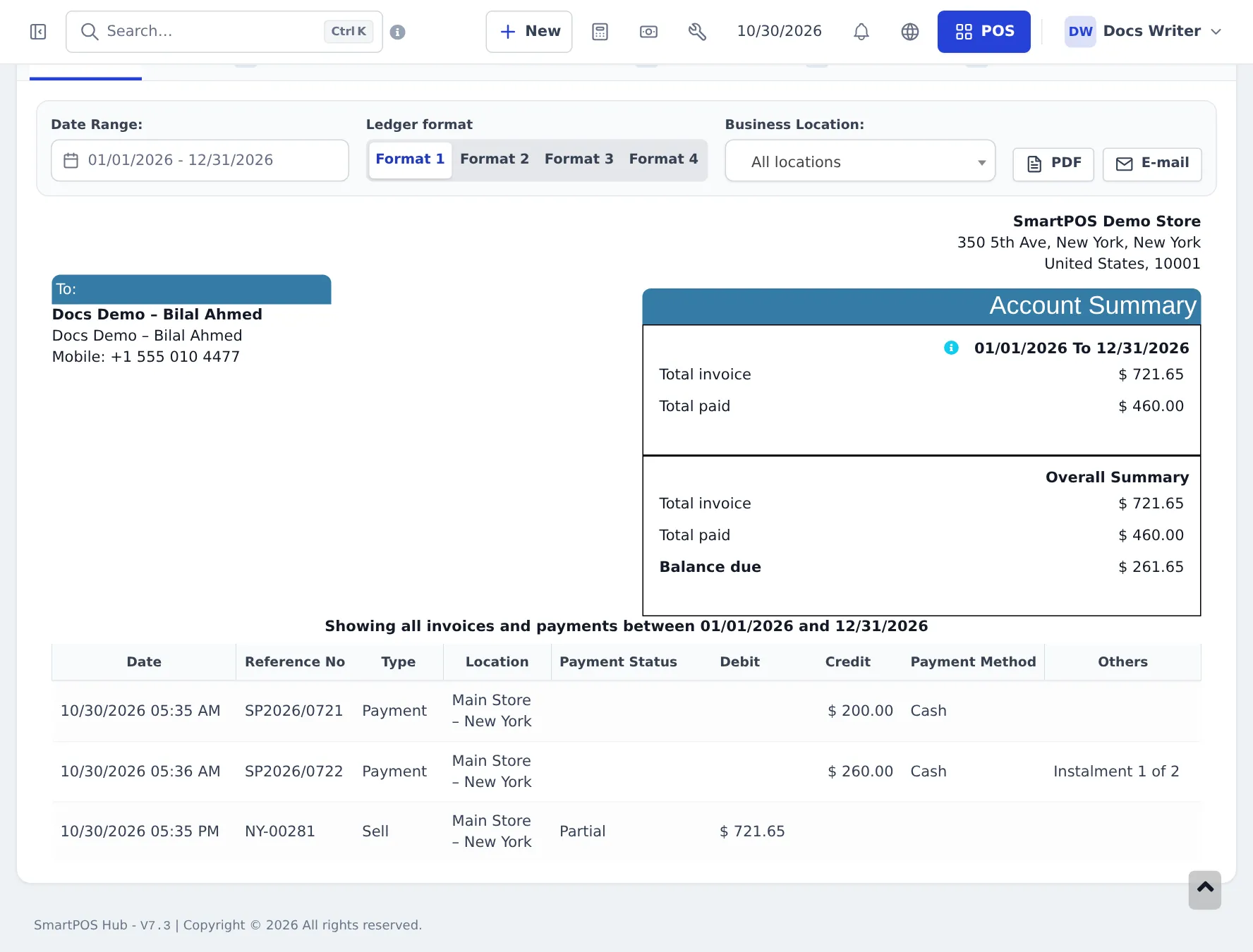This screenshot has width=1253, height=952.
Task: Select reference SP2026/0721
Action: point(293,711)
